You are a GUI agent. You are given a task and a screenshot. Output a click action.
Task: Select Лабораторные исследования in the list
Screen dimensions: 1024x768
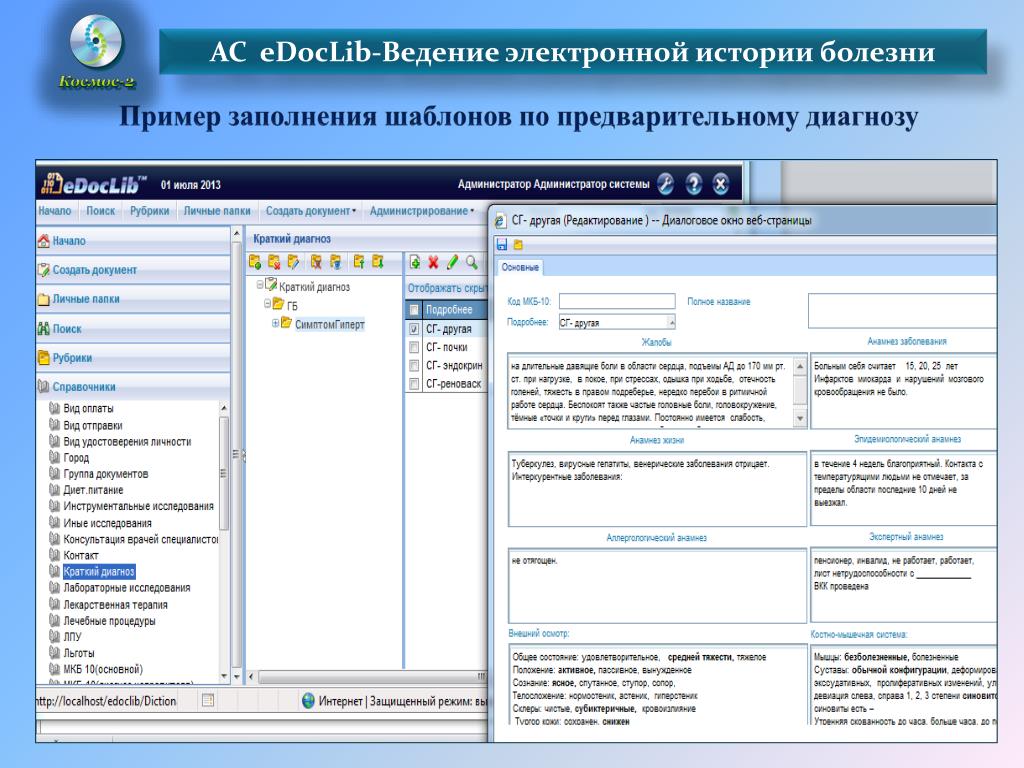click(x=127, y=588)
